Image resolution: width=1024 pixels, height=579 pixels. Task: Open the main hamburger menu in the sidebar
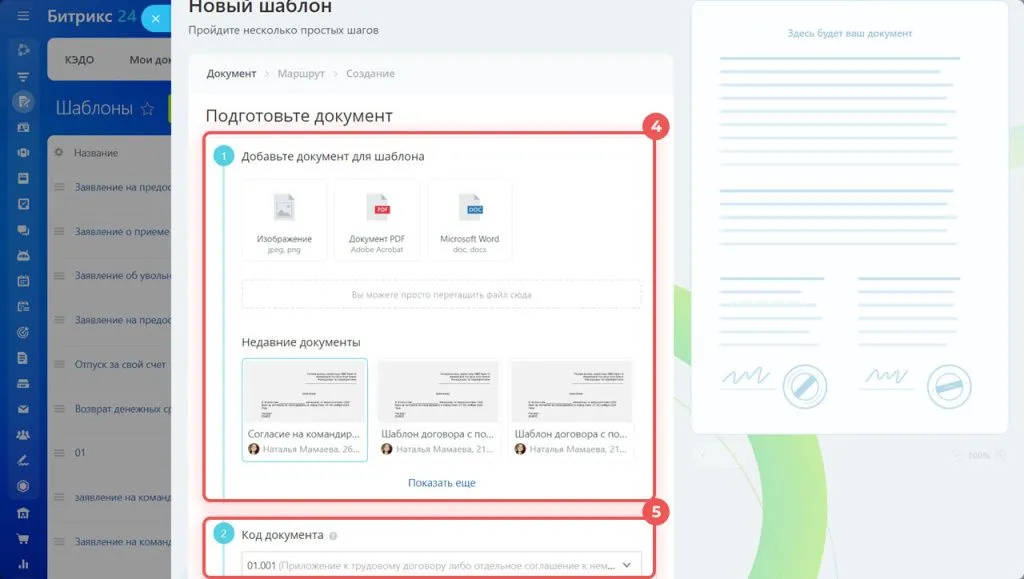(x=23, y=17)
